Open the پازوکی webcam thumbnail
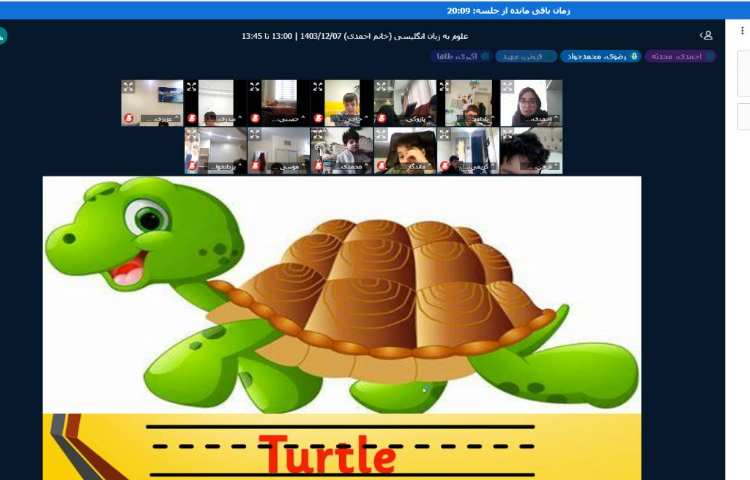The width and height of the screenshot is (750, 480). [x=405, y=103]
